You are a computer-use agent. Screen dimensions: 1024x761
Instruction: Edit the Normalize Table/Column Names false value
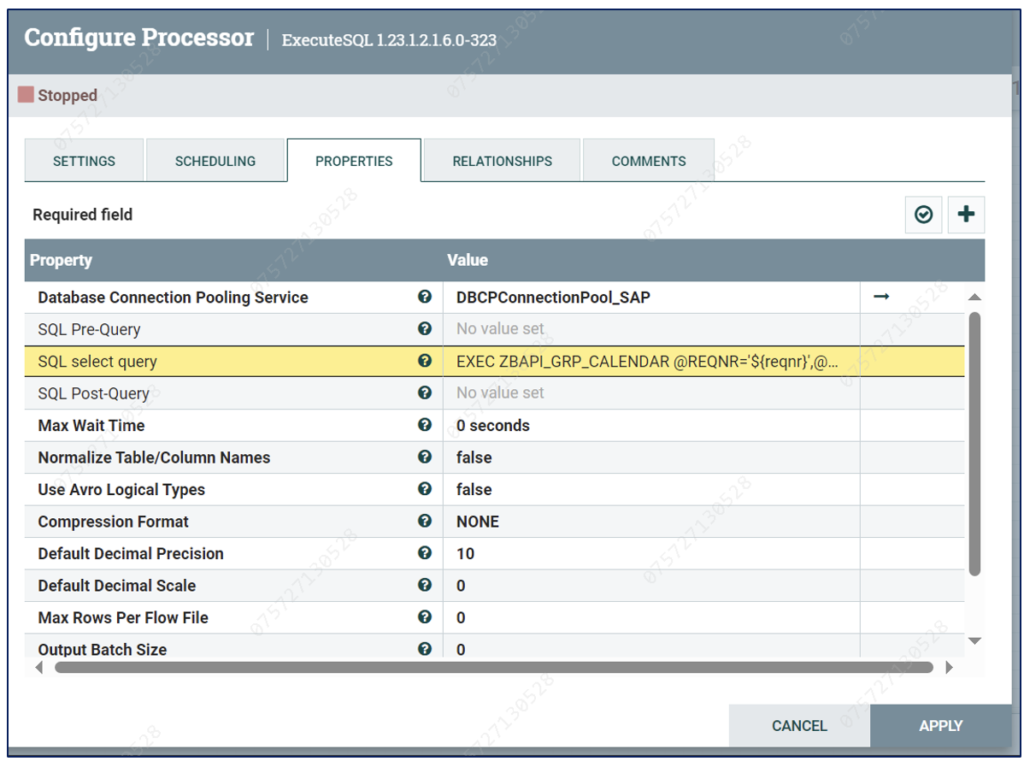point(651,457)
